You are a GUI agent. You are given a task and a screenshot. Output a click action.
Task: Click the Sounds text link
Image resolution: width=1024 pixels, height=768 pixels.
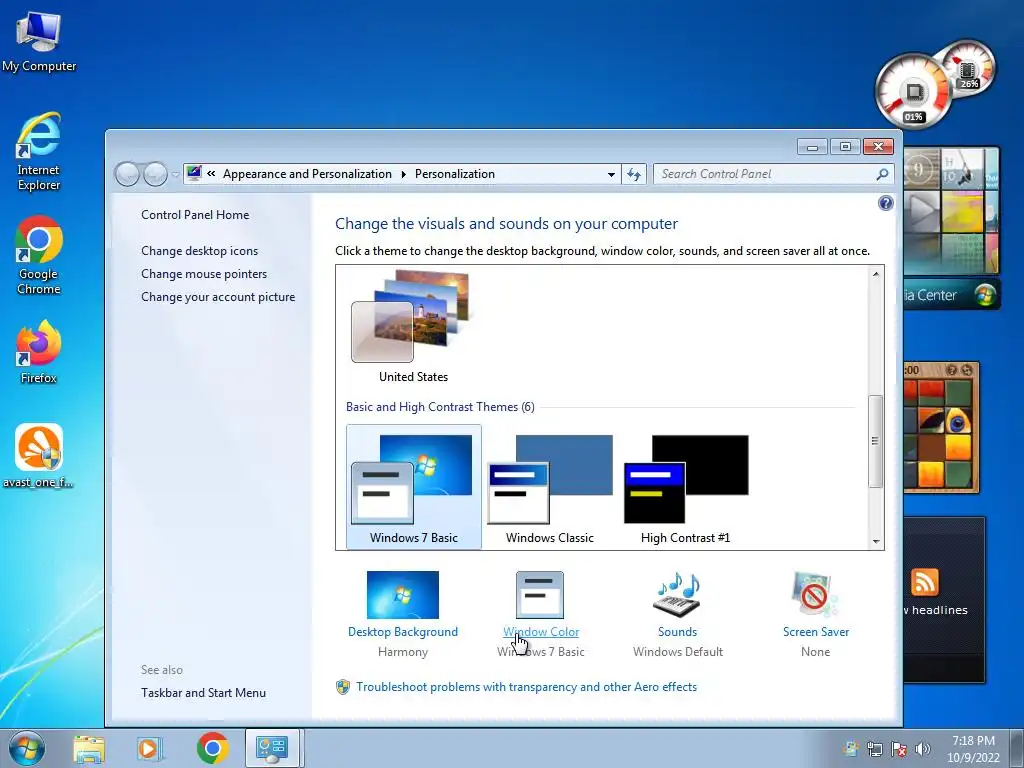click(677, 632)
